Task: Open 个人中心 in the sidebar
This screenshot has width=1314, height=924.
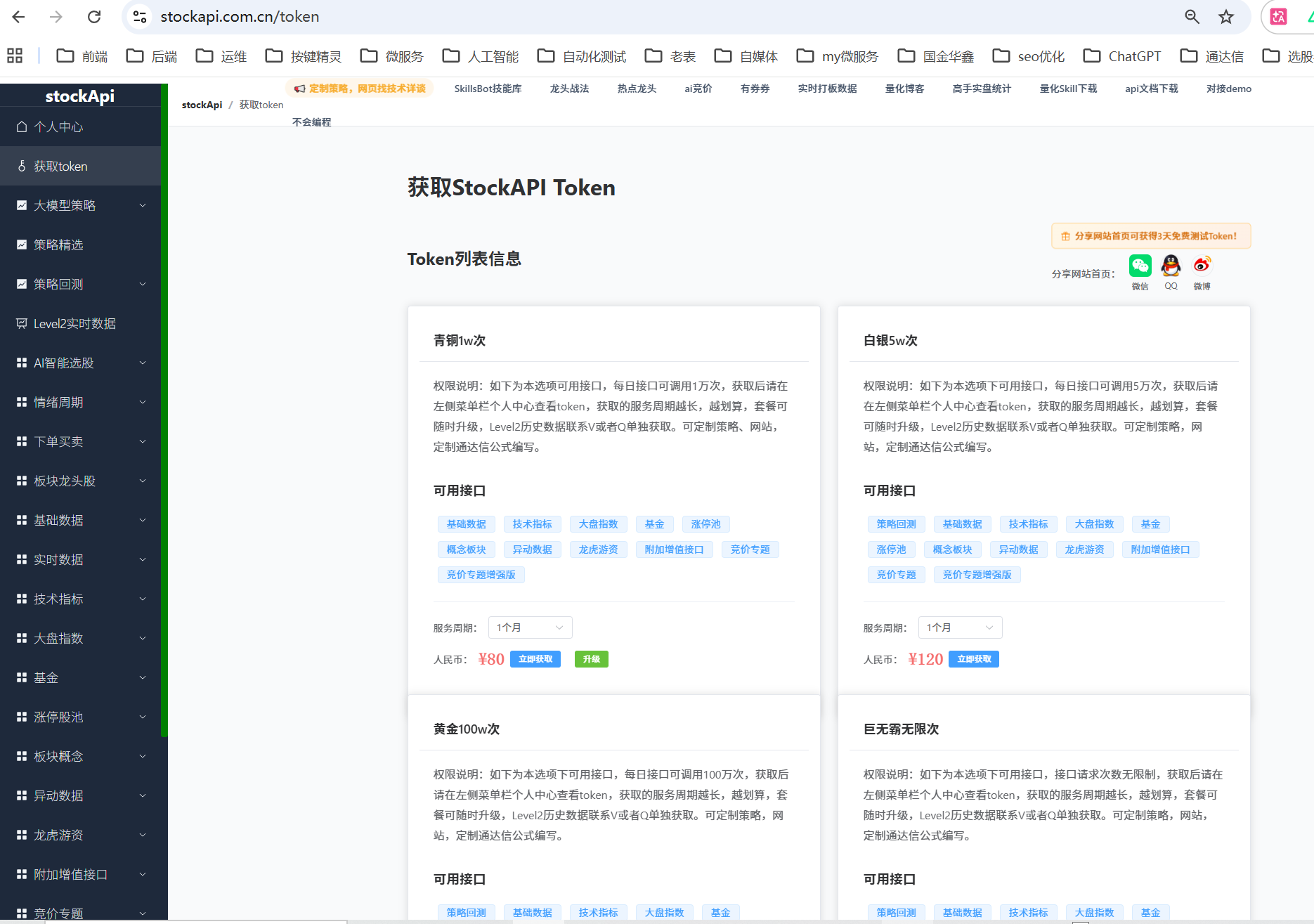Action: coord(80,126)
